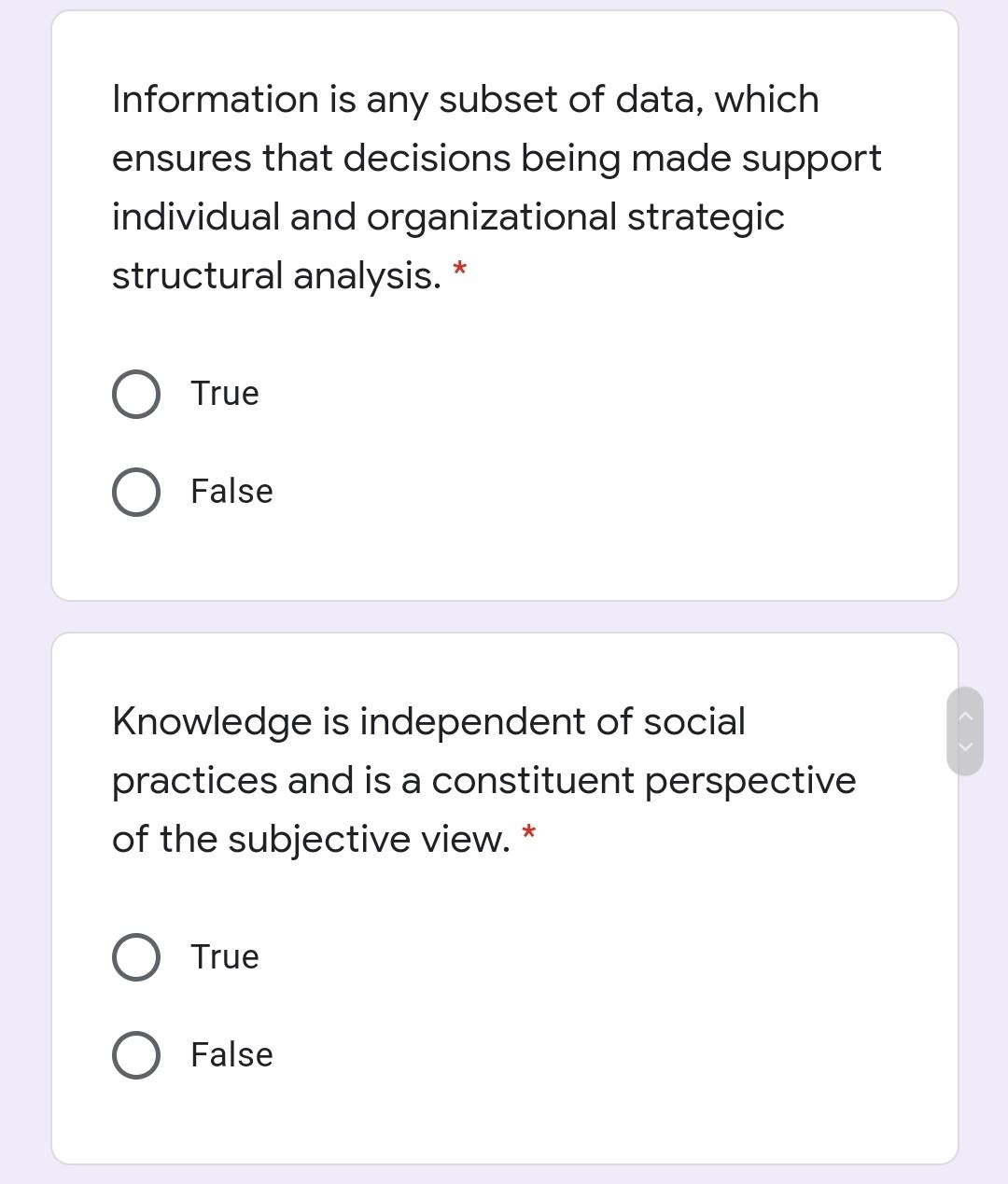1008x1184 pixels.
Task: Click the 'False' label under the Knowledge question
Action: point(231,1055)
